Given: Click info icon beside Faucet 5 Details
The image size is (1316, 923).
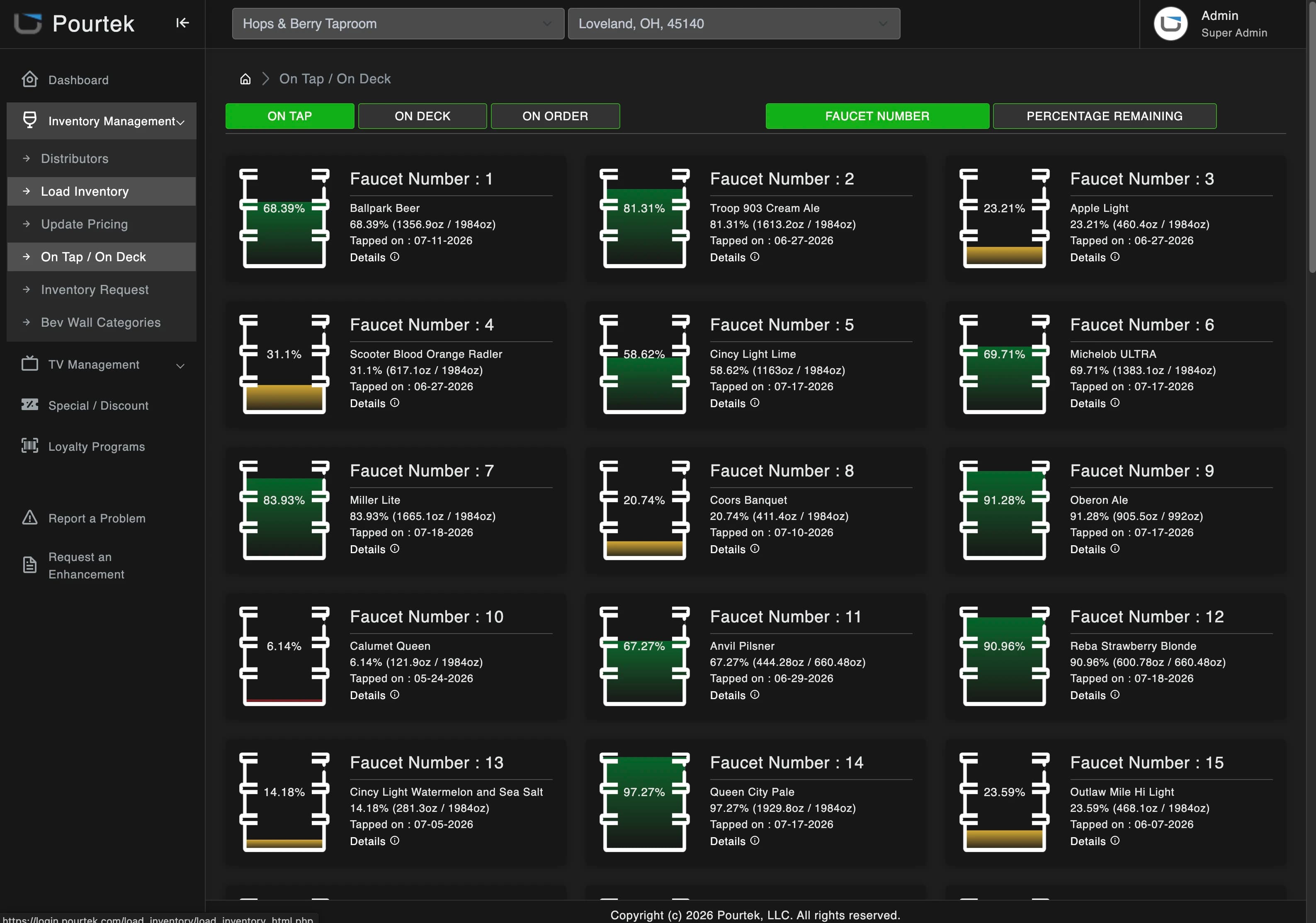Looking at the screenshot, I should point(755,403).
